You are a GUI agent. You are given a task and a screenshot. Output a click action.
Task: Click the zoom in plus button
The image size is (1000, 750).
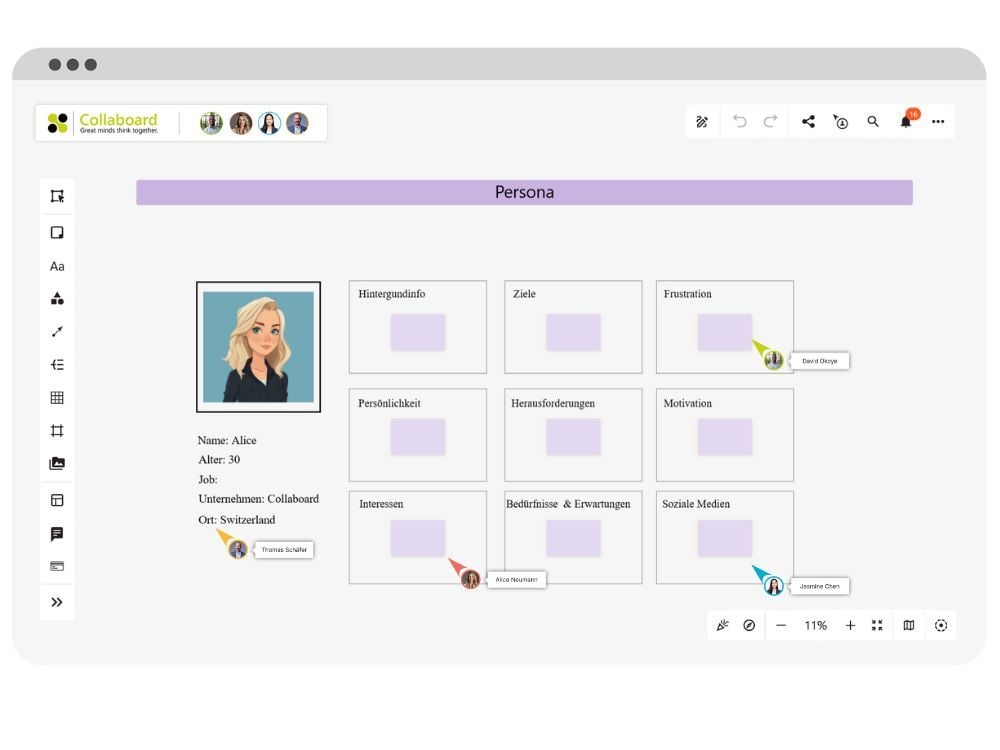(850, 625)
